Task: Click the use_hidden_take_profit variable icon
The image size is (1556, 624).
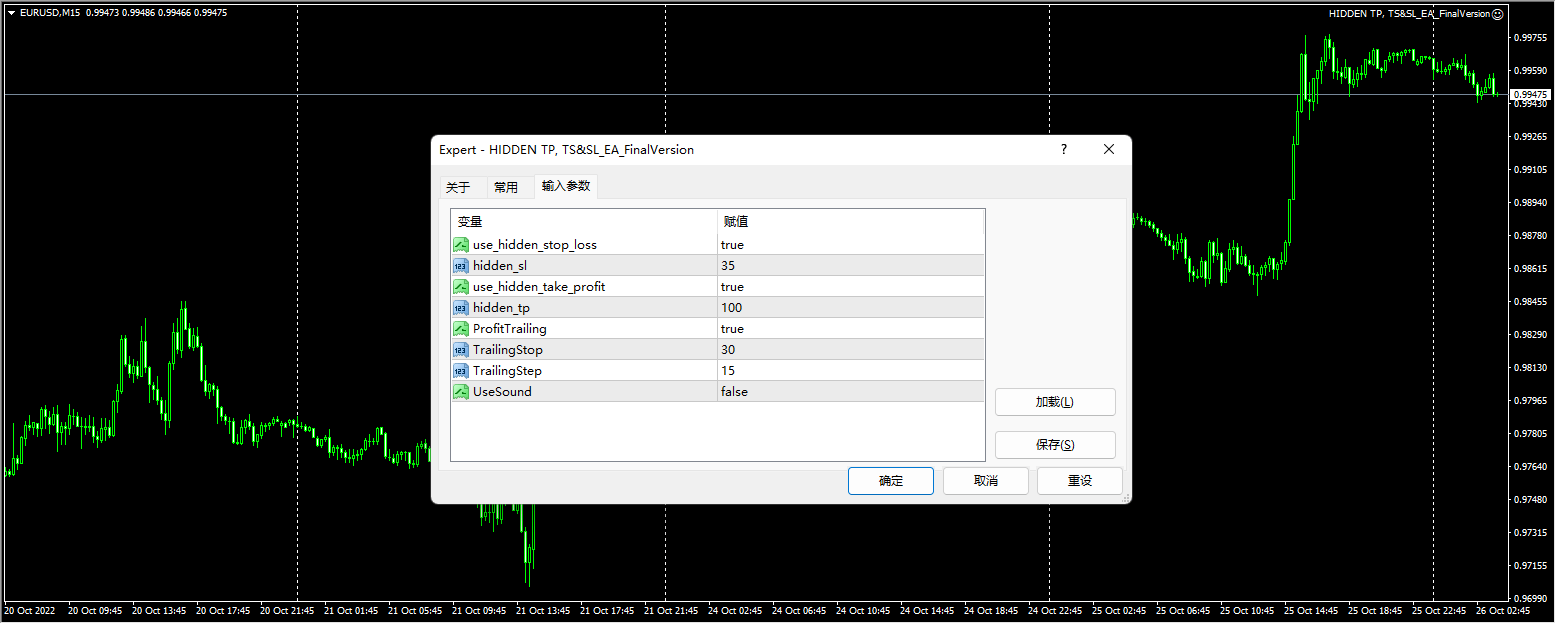Action: (461, 287)
